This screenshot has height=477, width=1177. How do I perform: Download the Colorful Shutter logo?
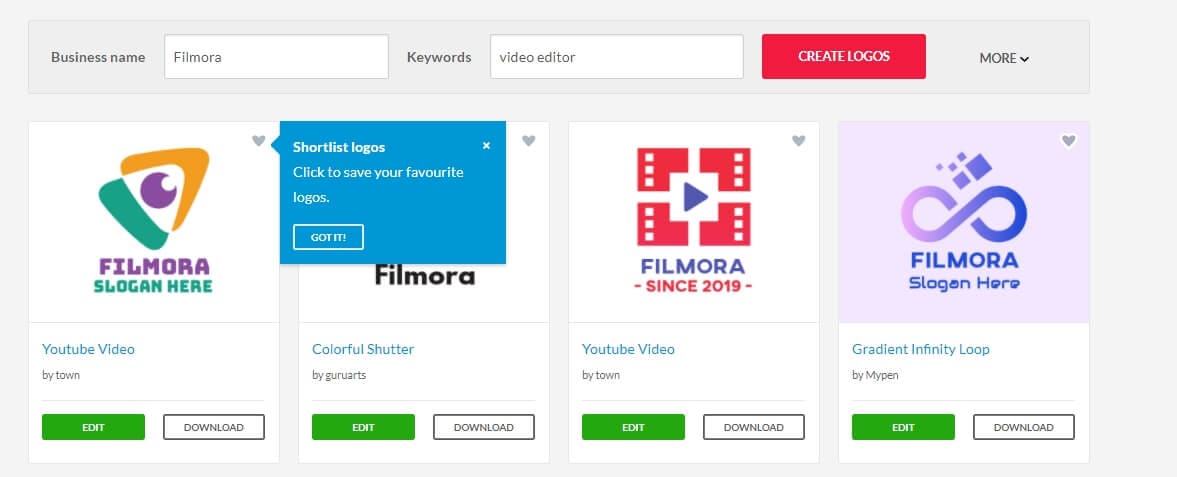483,427
